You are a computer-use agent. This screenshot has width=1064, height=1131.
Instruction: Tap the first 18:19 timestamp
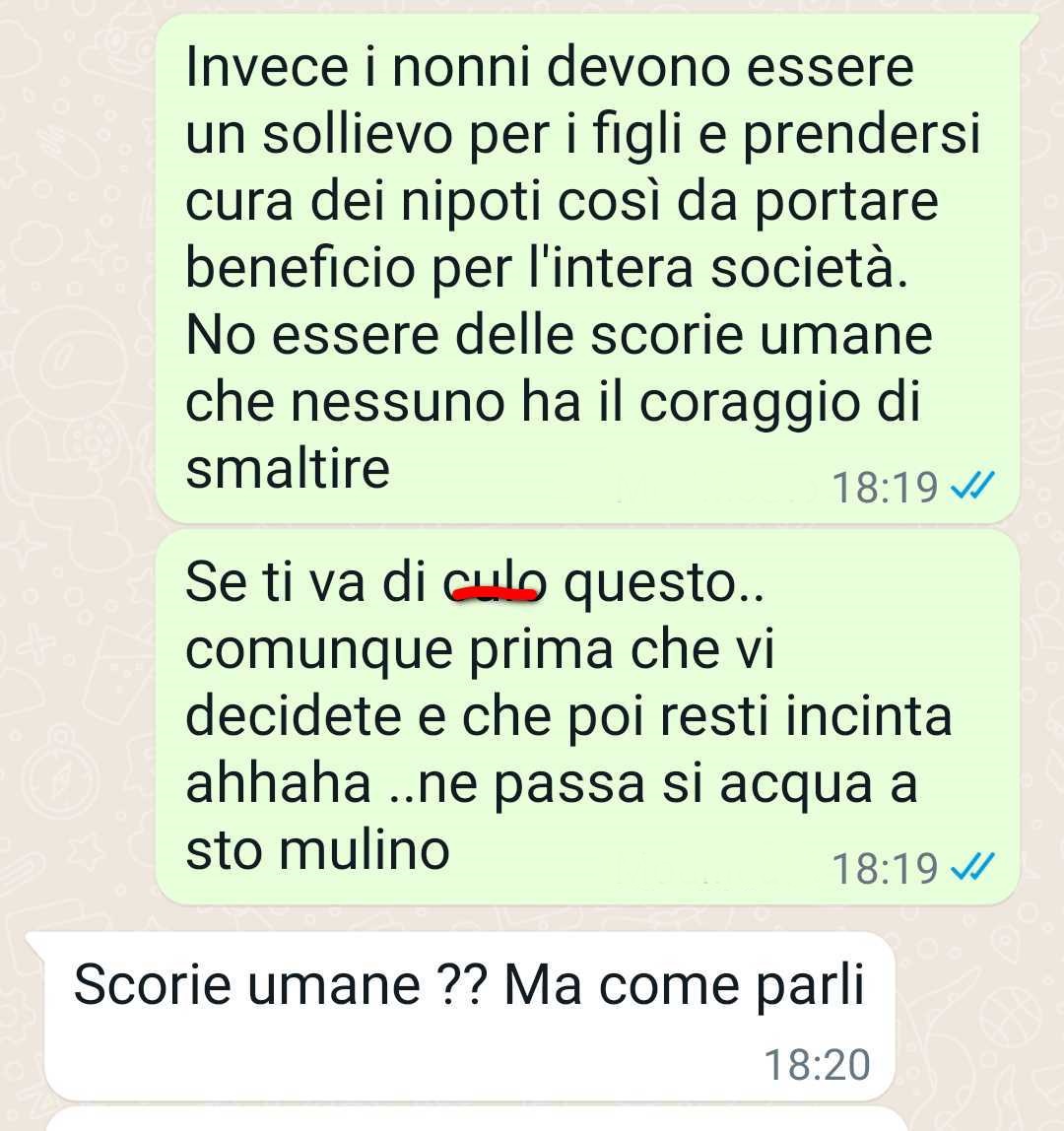pos(885,488)
